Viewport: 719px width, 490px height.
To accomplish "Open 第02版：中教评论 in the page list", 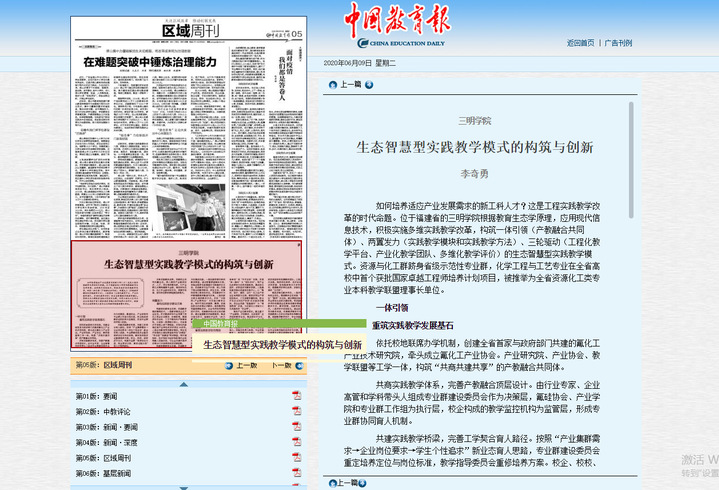I will (x=103, y=412).
